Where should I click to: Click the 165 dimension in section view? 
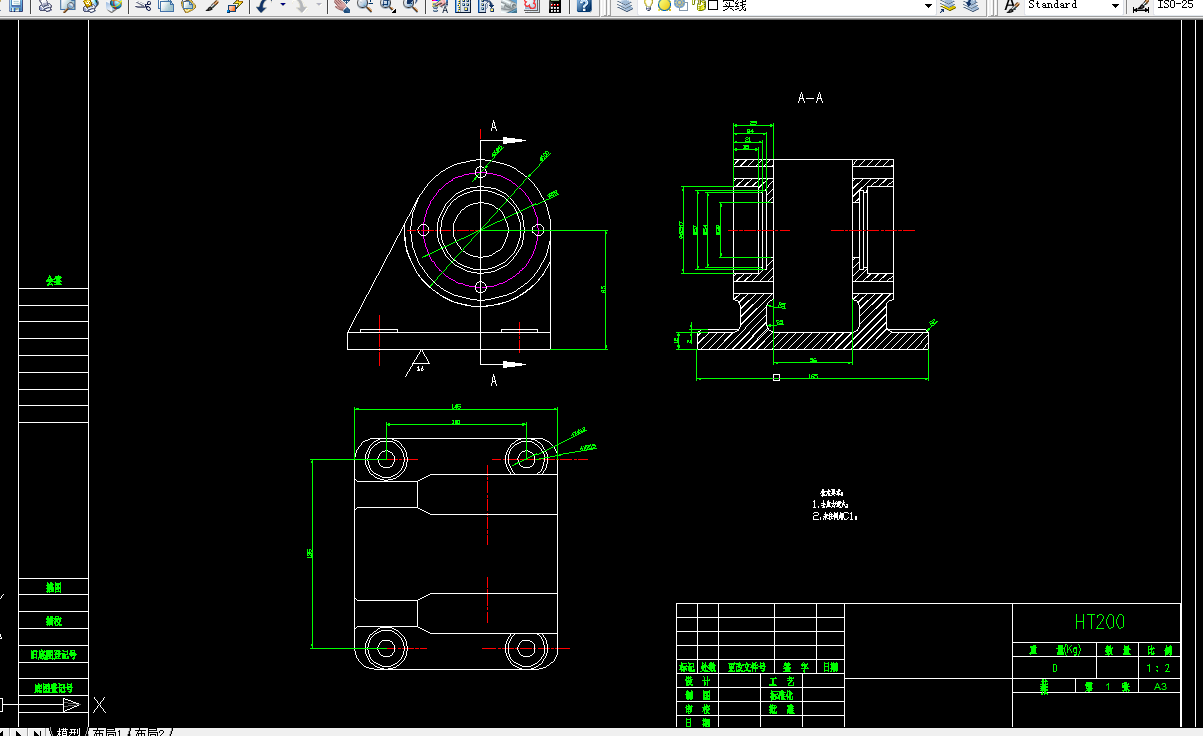click(x=813, y=375)
